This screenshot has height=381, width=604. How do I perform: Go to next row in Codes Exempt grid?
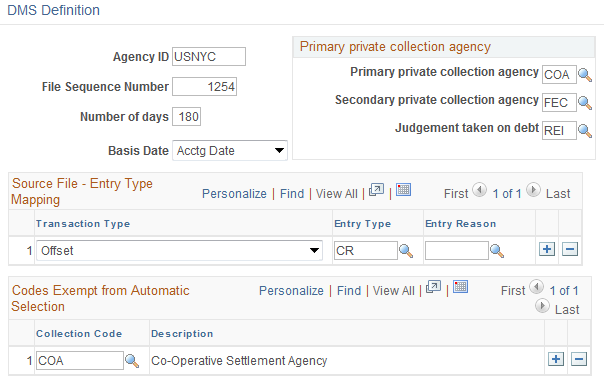pos(542,306)
